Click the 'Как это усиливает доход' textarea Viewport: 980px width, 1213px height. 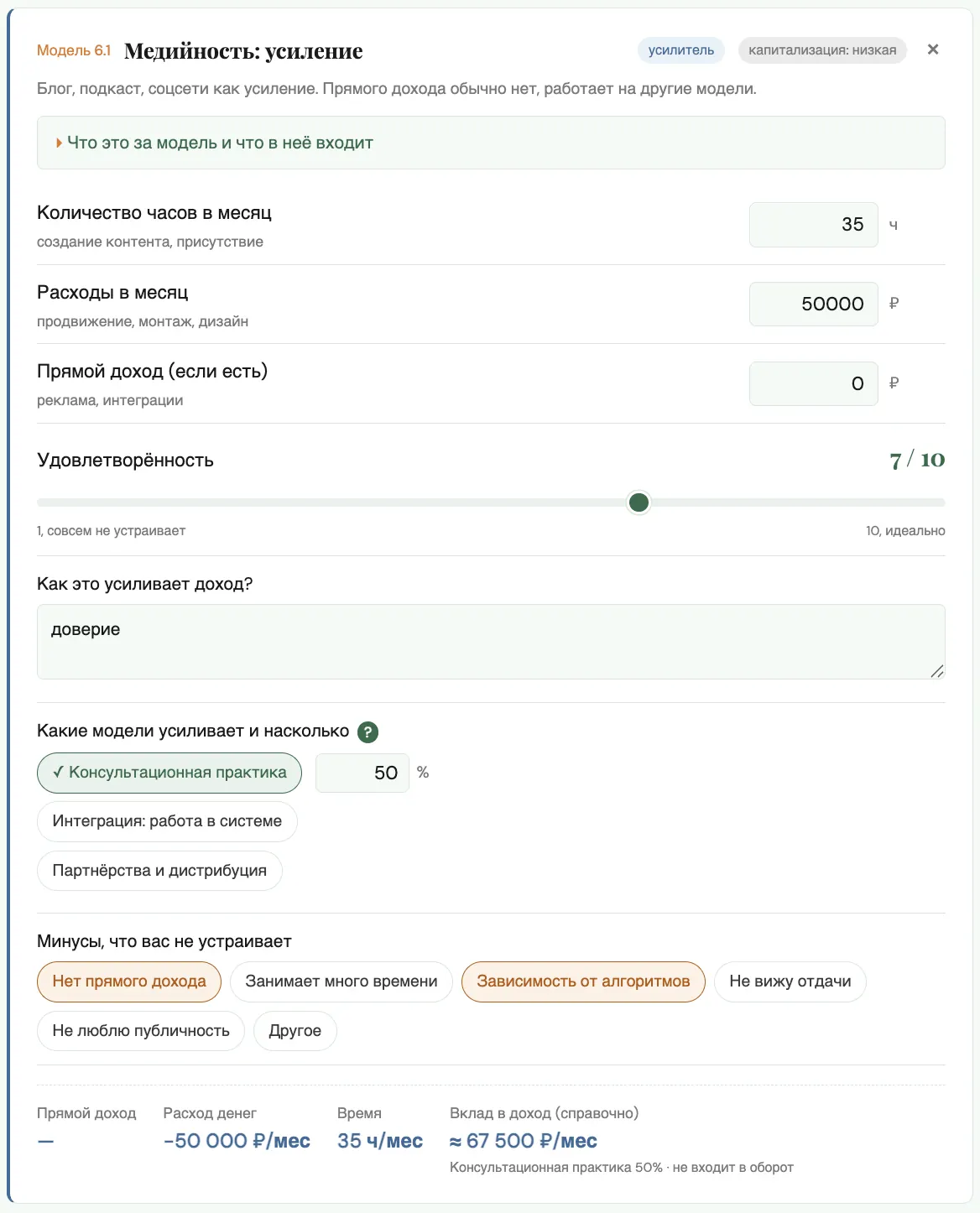(x=491, y=642)
